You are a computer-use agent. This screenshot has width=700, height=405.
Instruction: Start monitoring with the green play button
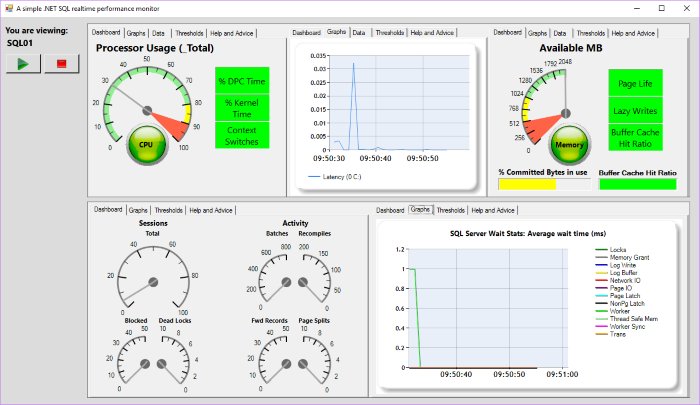click(x=23, y=64)
